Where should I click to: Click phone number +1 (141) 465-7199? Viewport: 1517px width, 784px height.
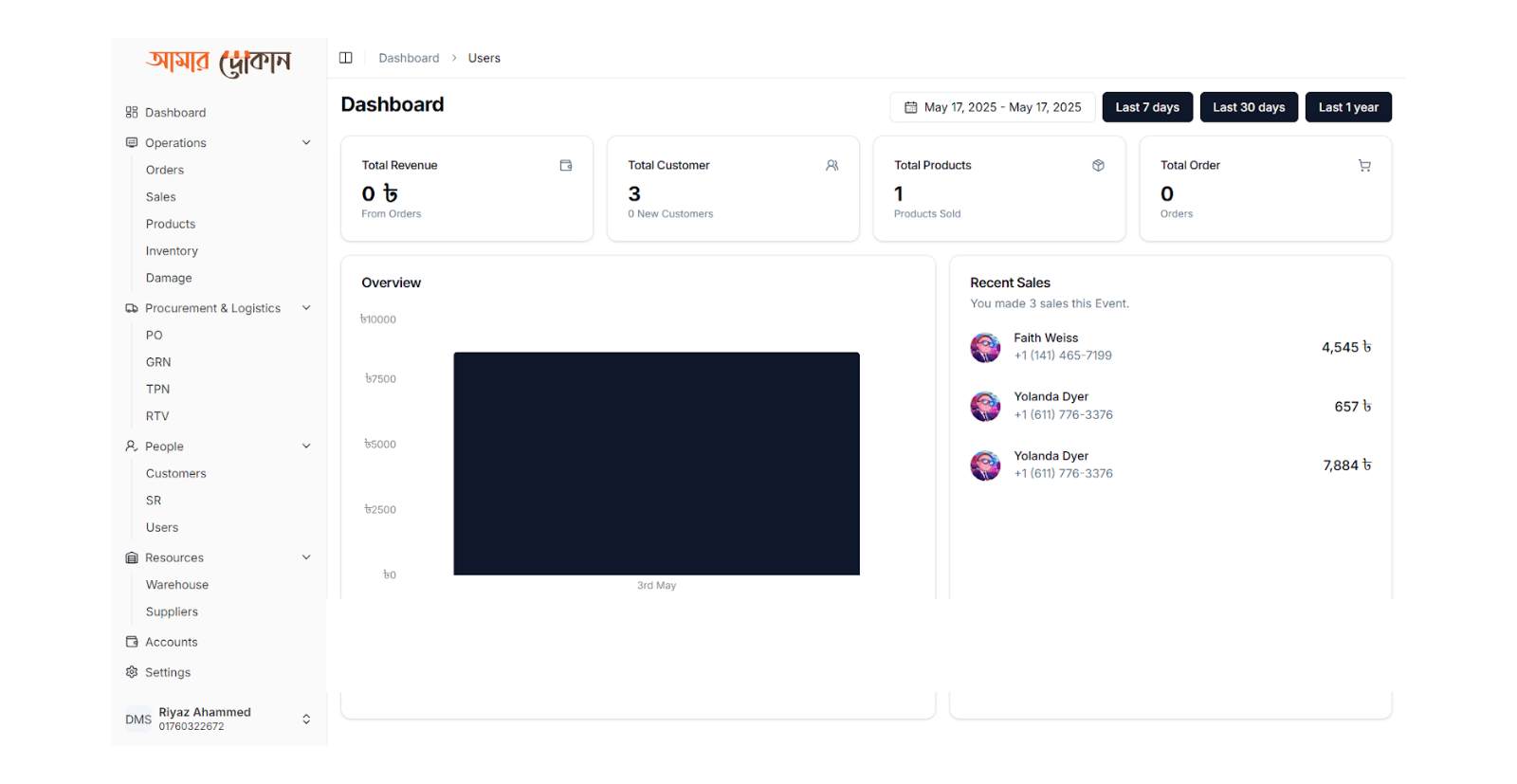point(1063,356)
